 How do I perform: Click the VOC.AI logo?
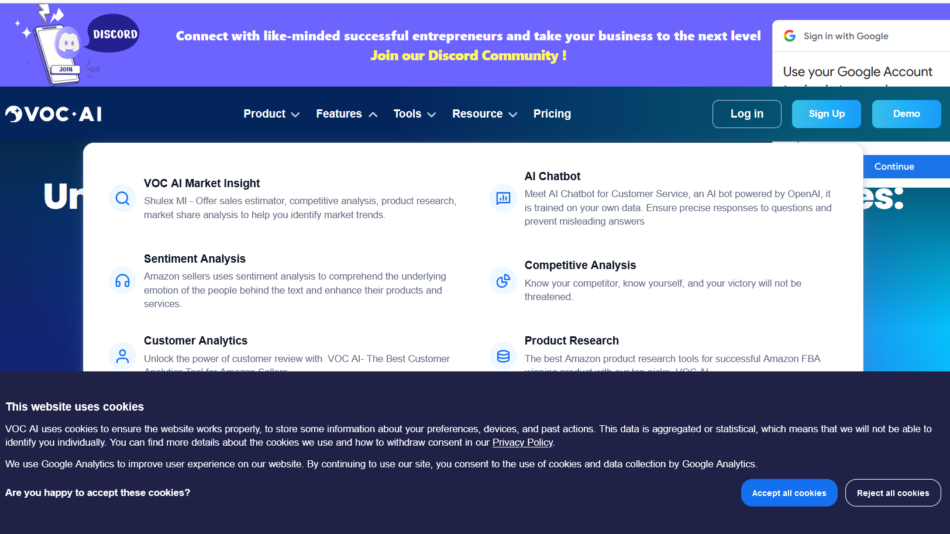tap(54, 114)
